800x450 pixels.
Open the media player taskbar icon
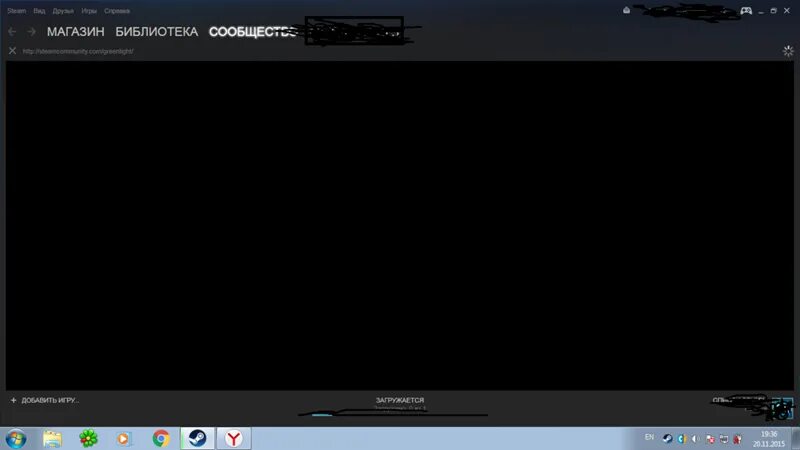123,439
